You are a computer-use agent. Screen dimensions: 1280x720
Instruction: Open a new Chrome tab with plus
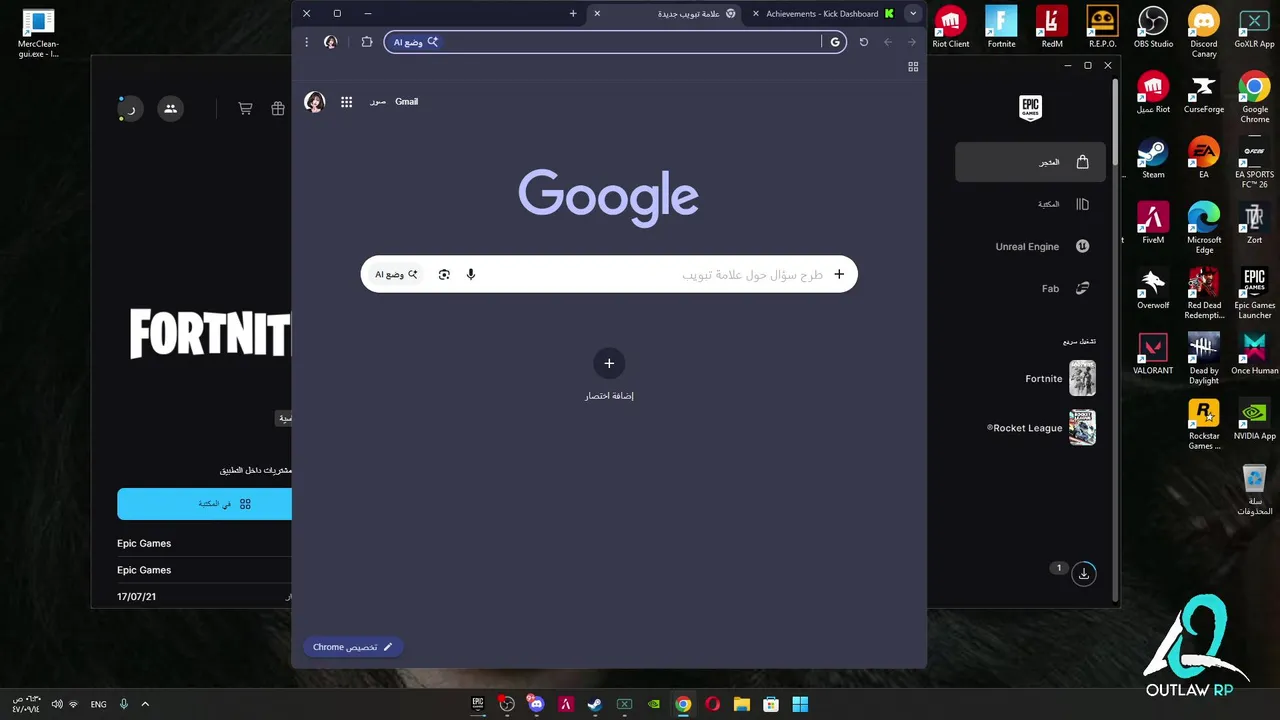pos(573,14)
